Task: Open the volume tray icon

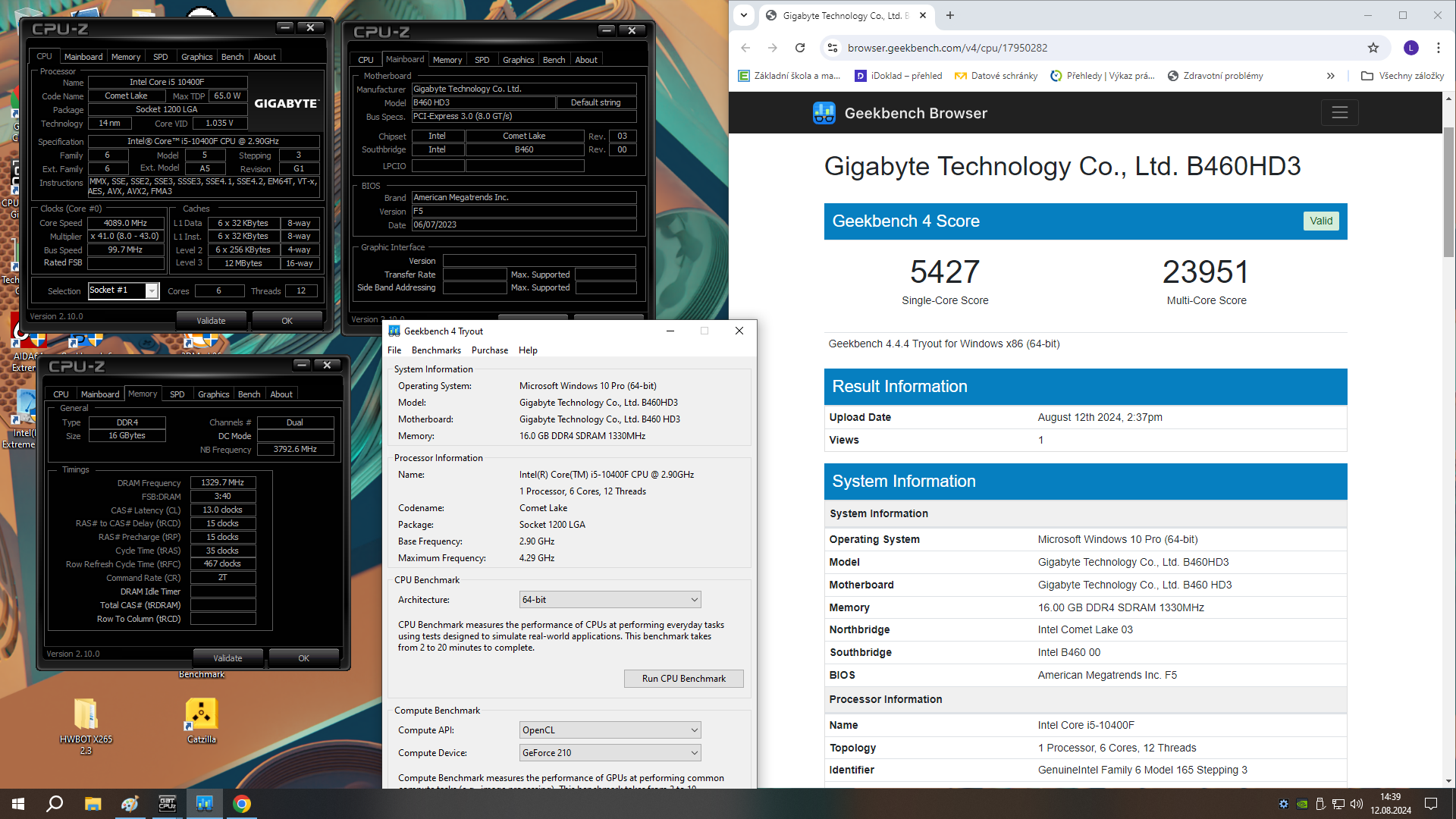Action: pyautogui.click(x=1357, y=804)
